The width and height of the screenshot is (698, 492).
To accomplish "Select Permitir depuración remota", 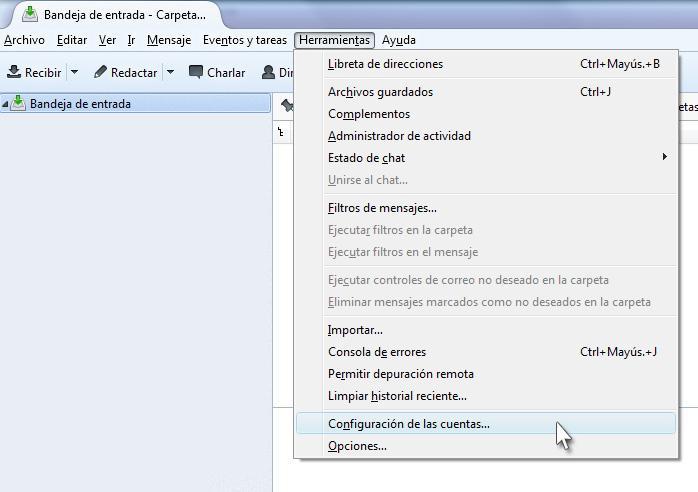I will [x=486, y=374].
